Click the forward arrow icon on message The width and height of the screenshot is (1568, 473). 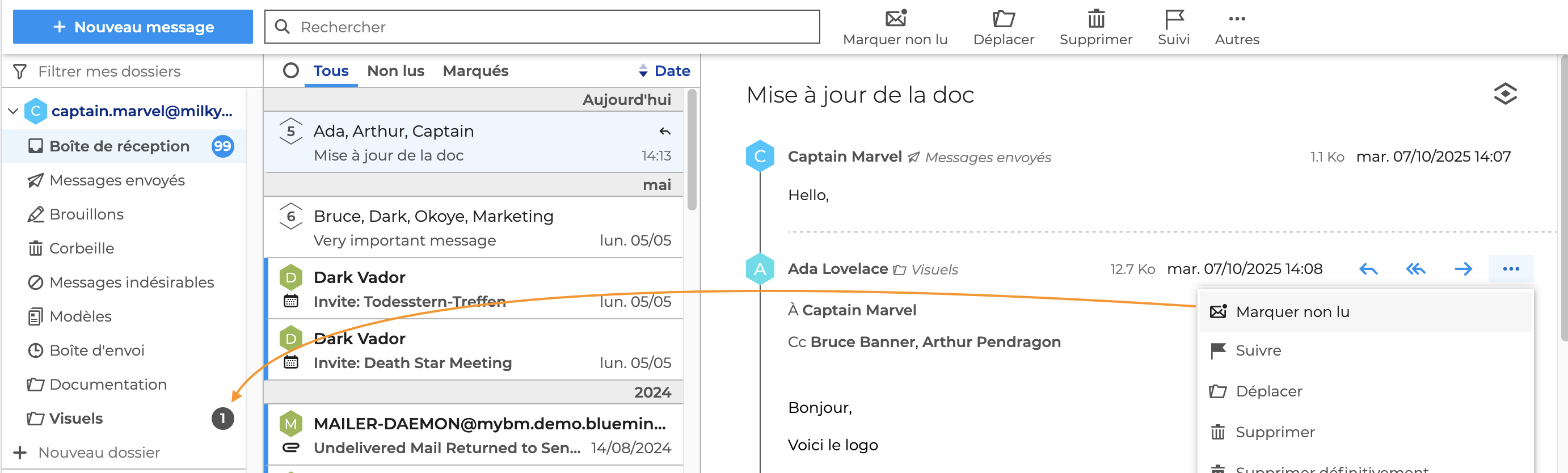tap(1462, 269)
